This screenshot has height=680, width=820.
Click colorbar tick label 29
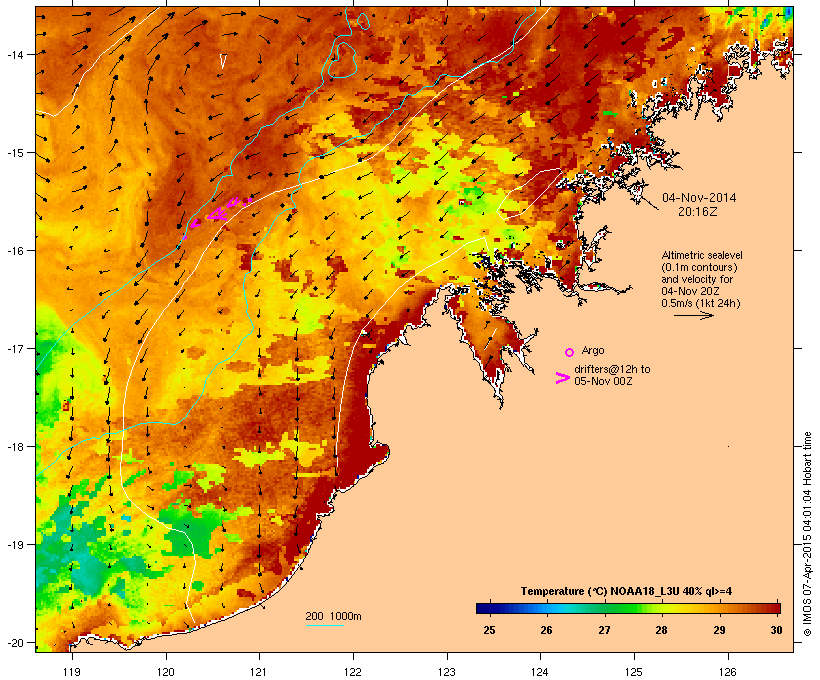pos(719,630)
